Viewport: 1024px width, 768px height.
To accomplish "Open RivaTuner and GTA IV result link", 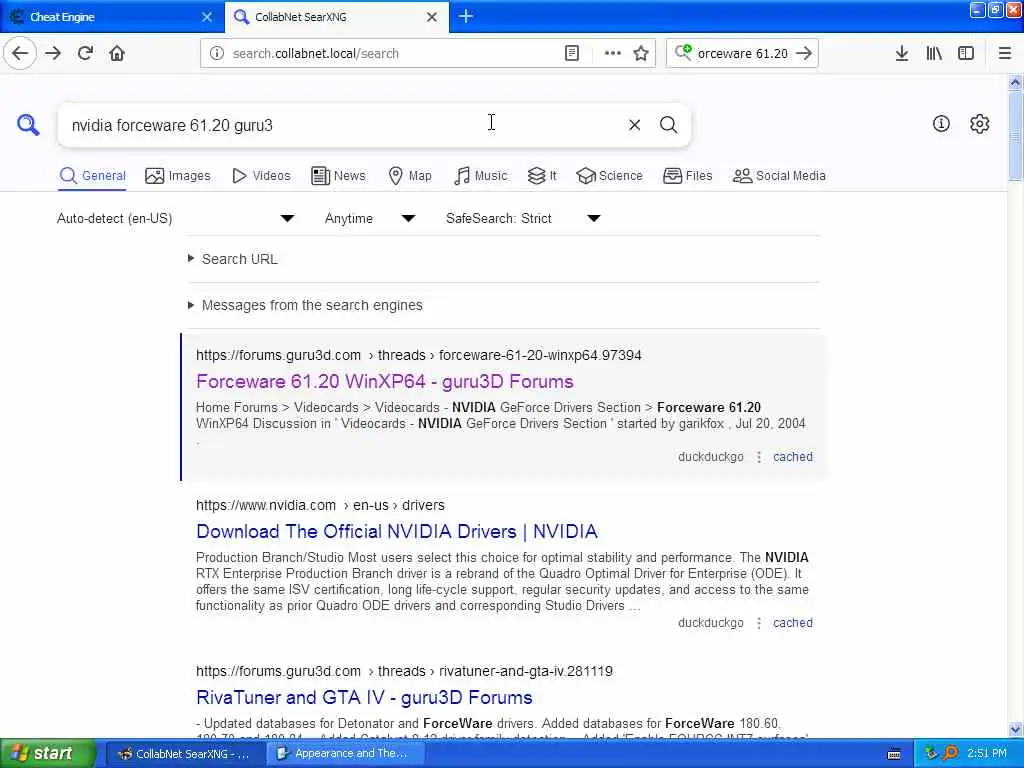I will 364,697.
